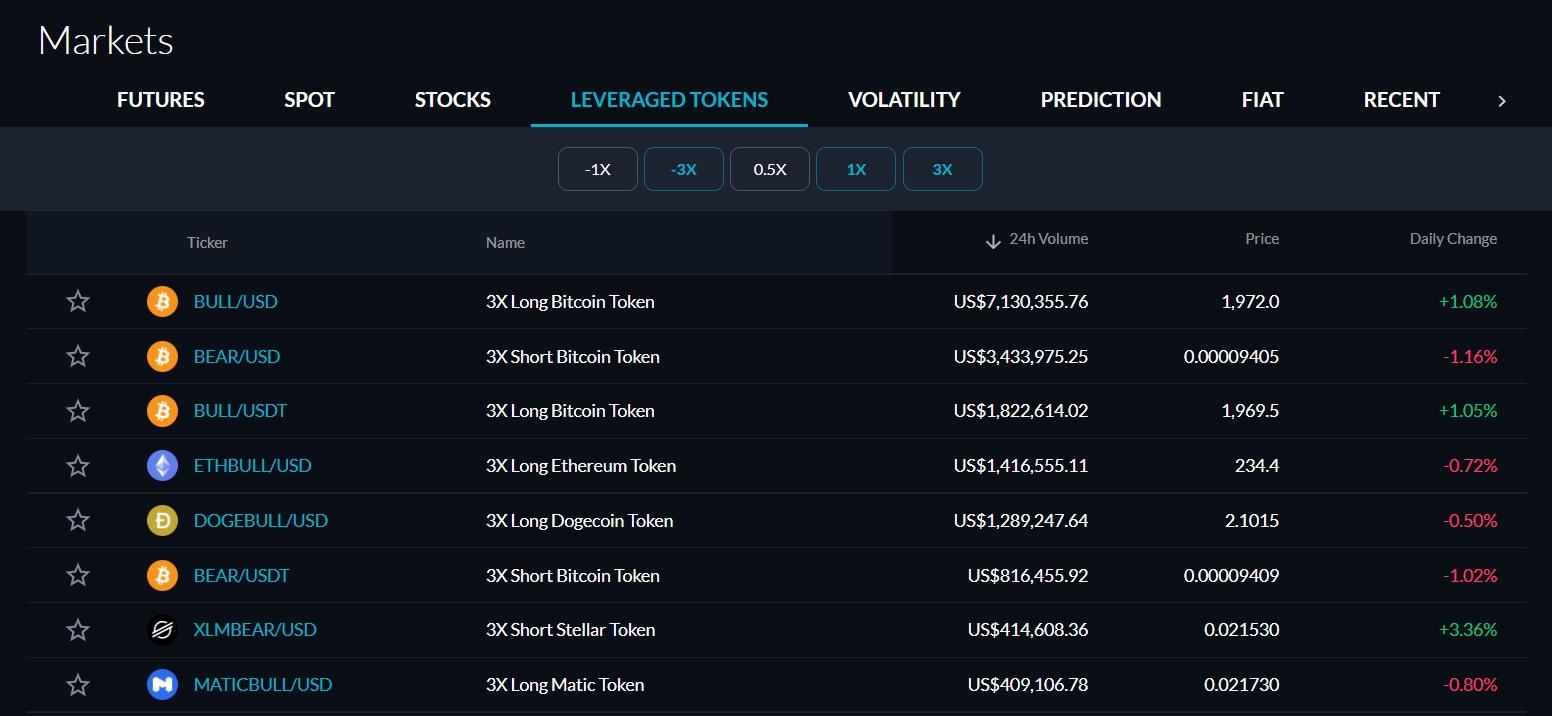Favorite XLMBEAR/USD using the star
Screen dimensions: 1552x716
click(78, 630)
